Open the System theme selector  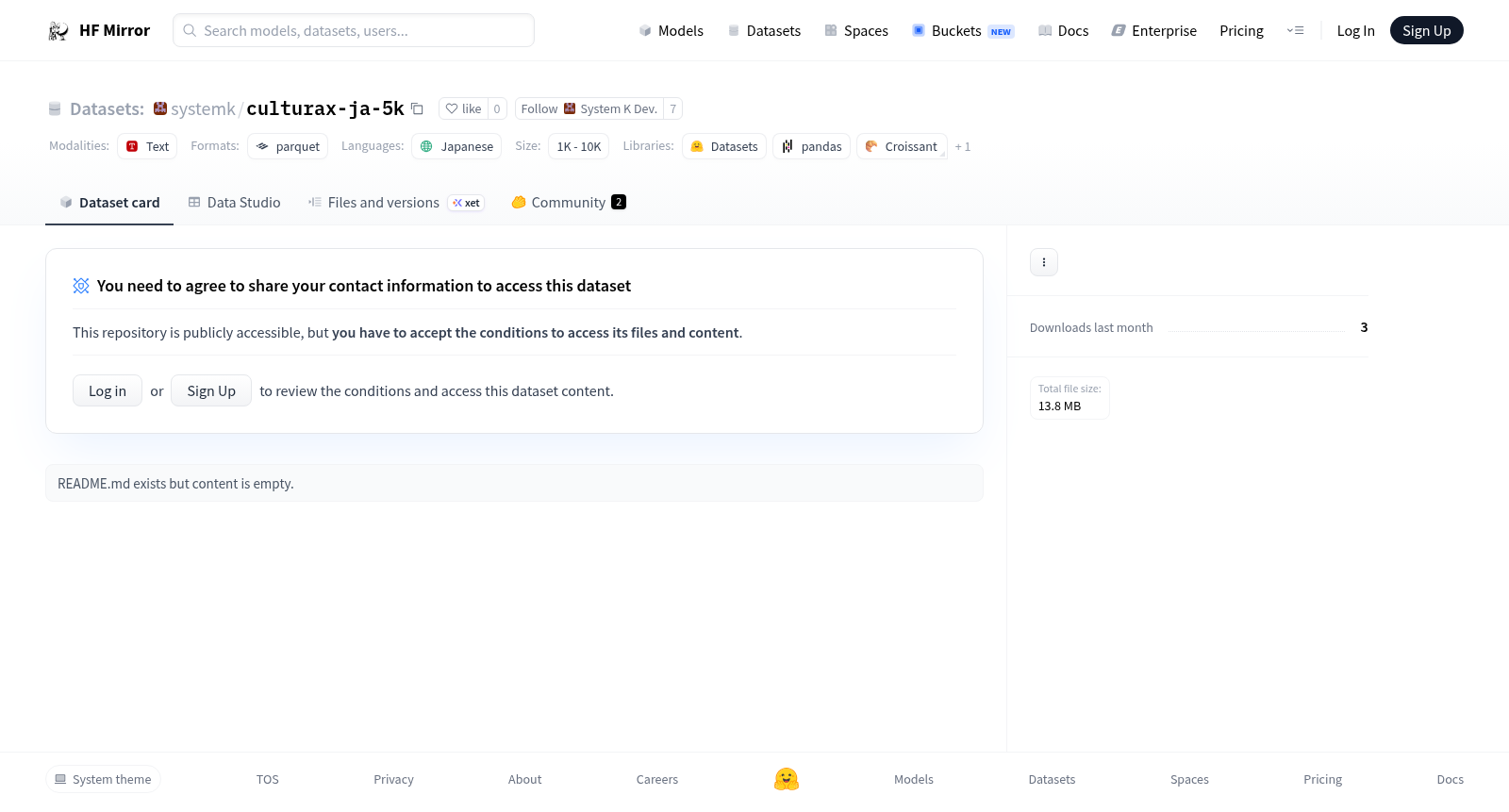(x=103, y=779)
